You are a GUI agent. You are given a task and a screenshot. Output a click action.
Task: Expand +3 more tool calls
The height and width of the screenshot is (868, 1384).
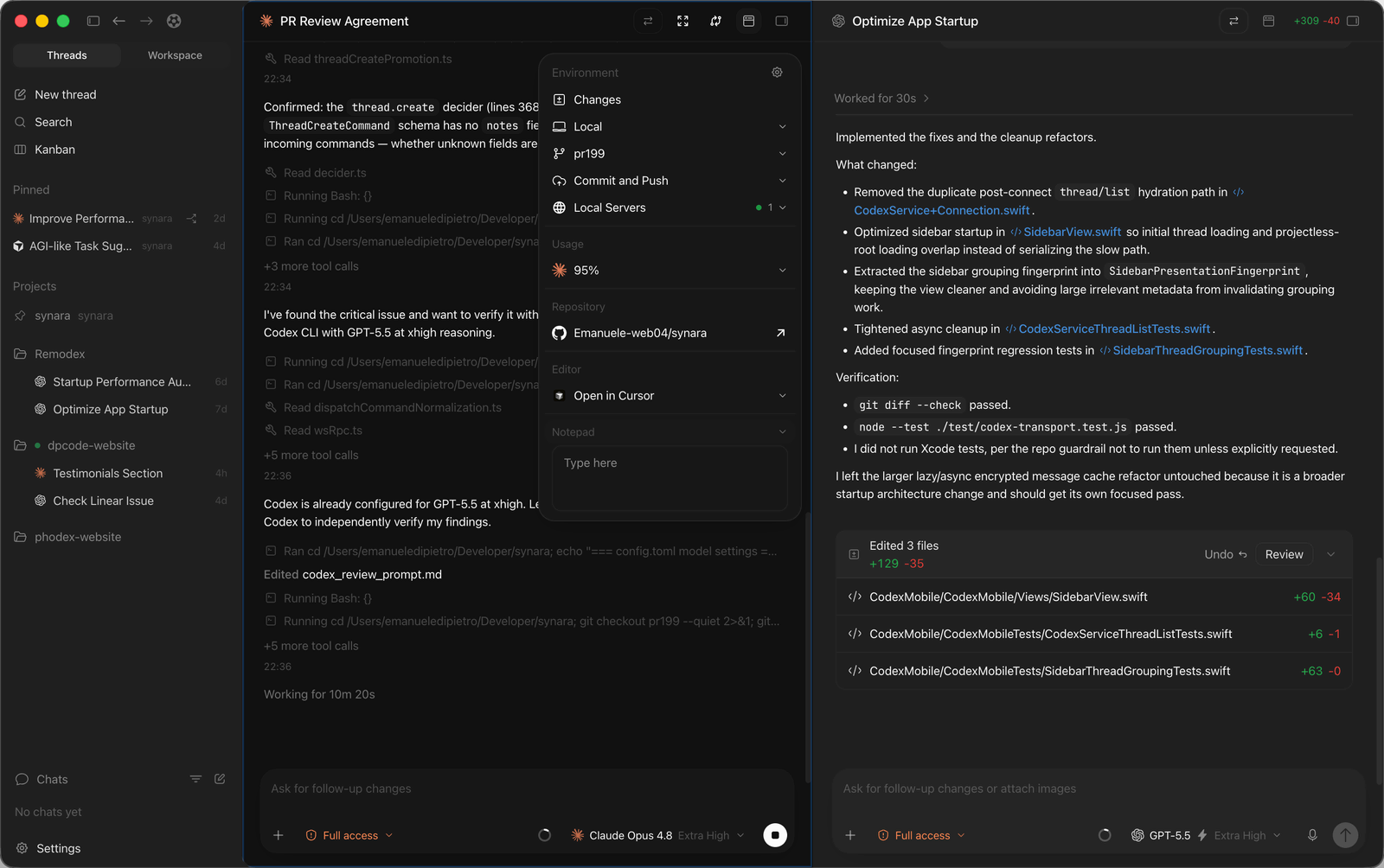click(311, 266)
